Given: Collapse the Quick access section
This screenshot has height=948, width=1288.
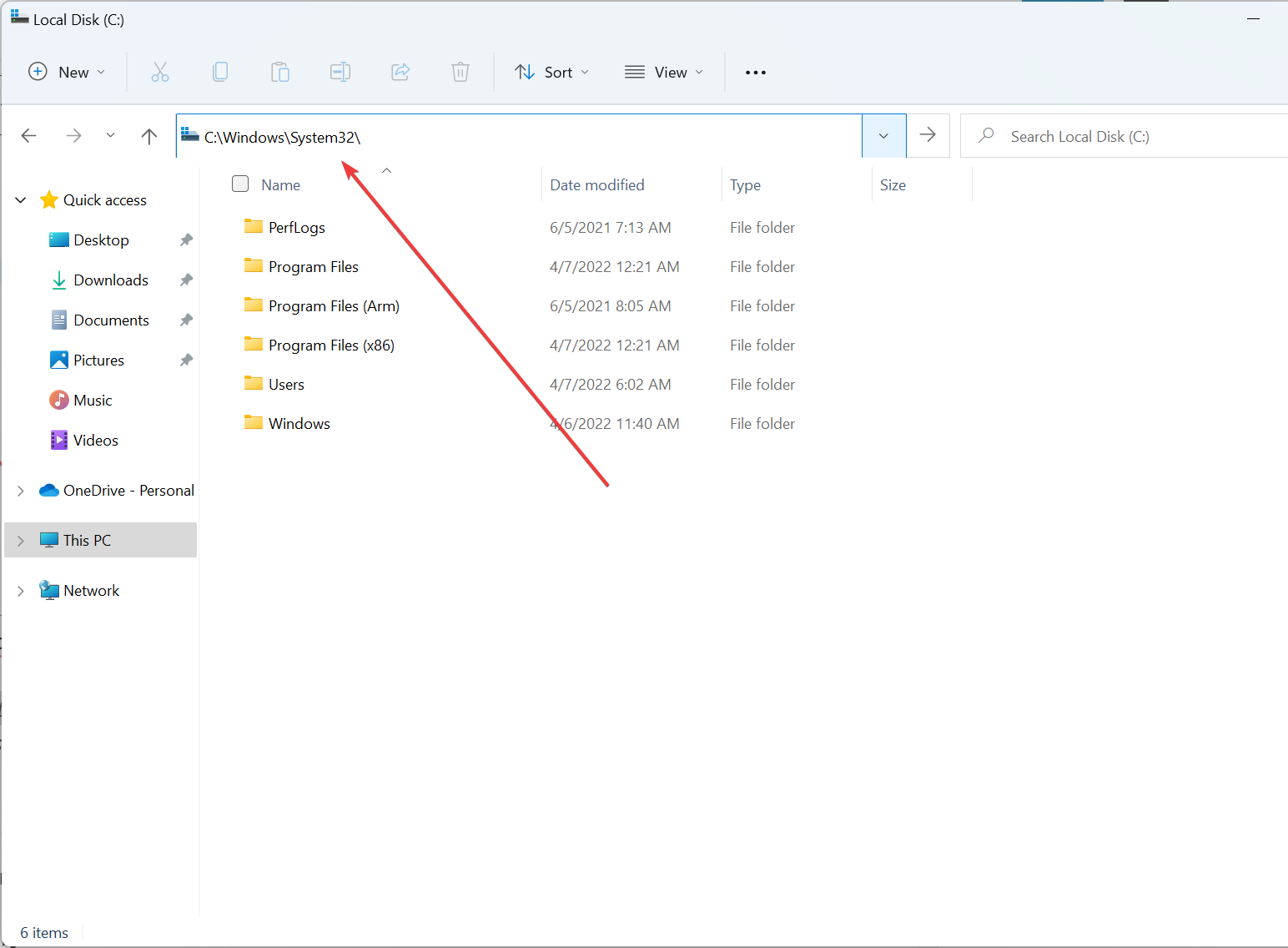Looking at the screenshot, I should [20, 199].
